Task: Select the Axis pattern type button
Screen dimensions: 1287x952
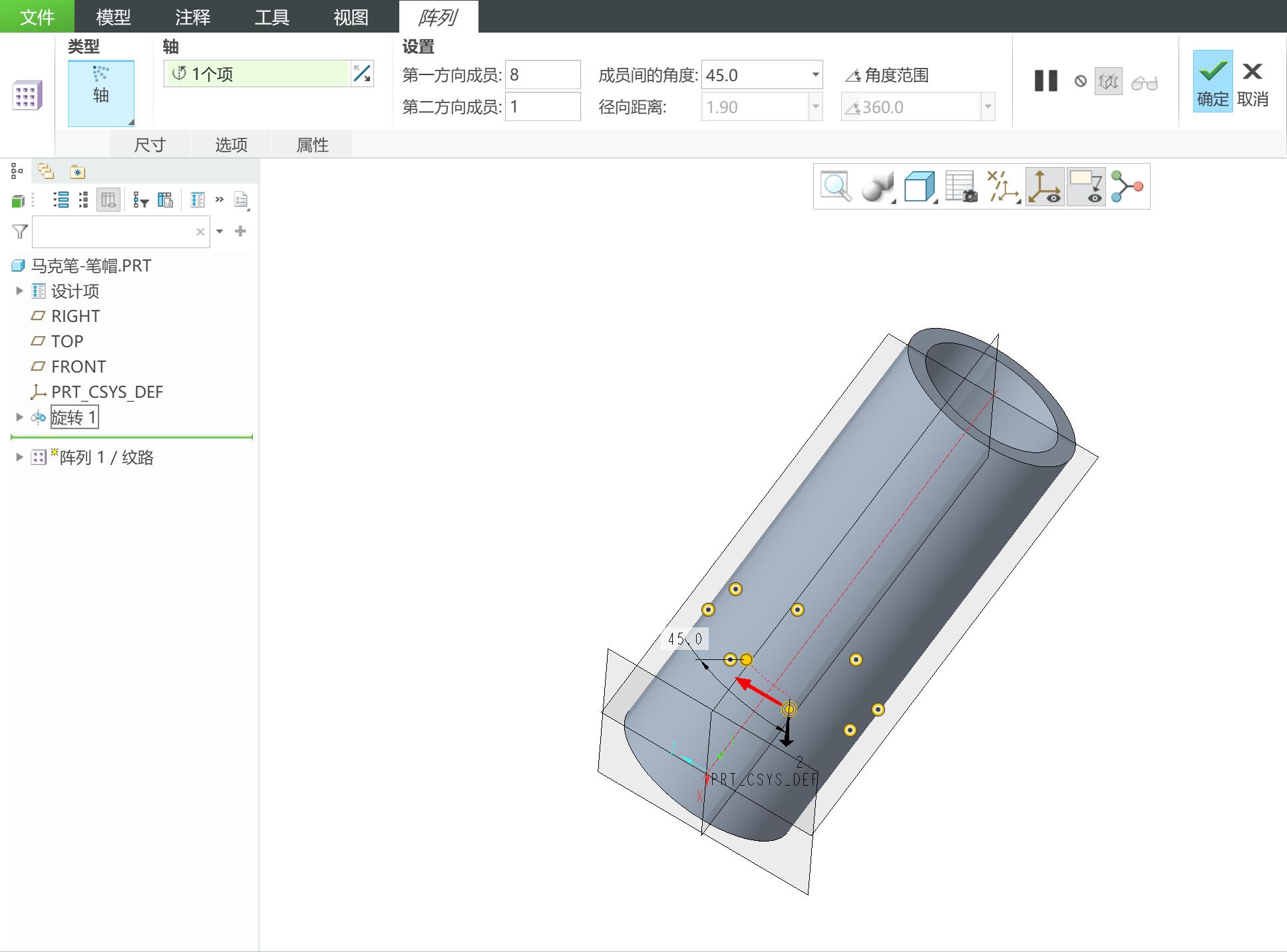Action: pos(100,92)
